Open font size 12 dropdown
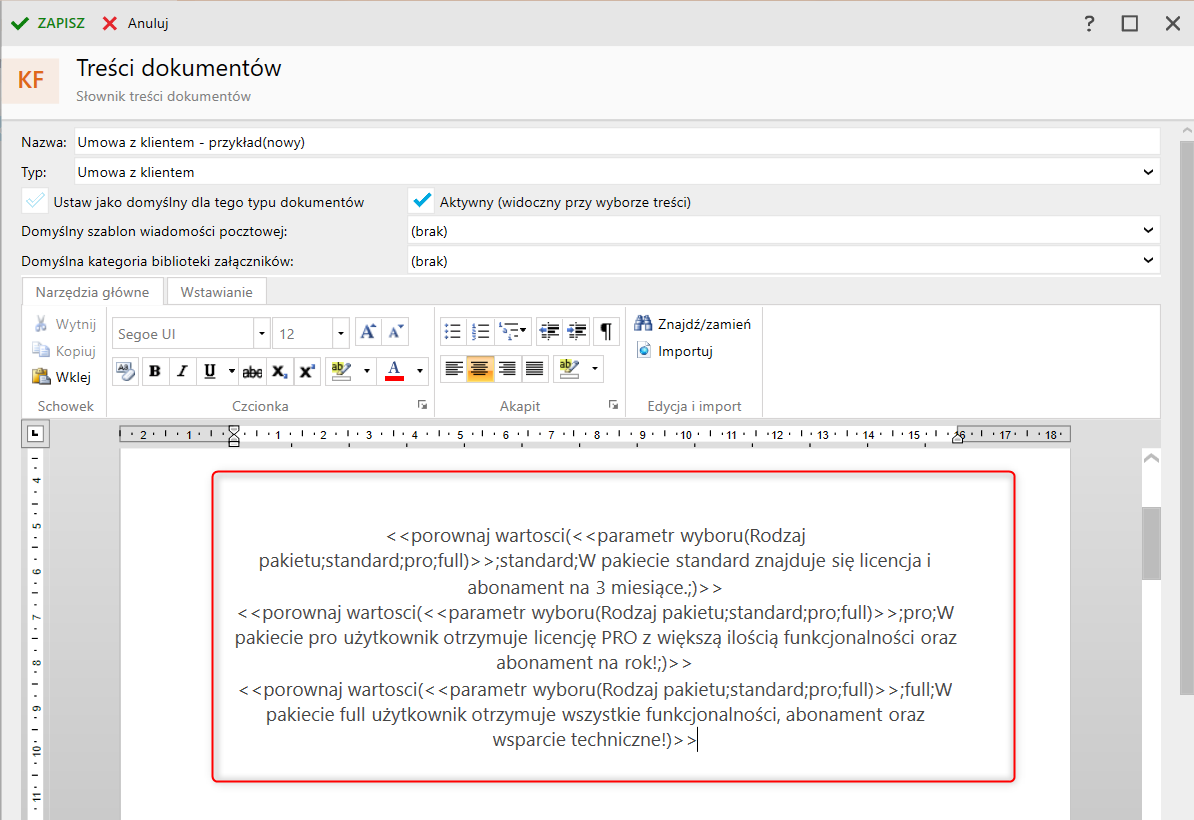The width and height of the screenshot is (1194, 820). (x=340, y=333)
